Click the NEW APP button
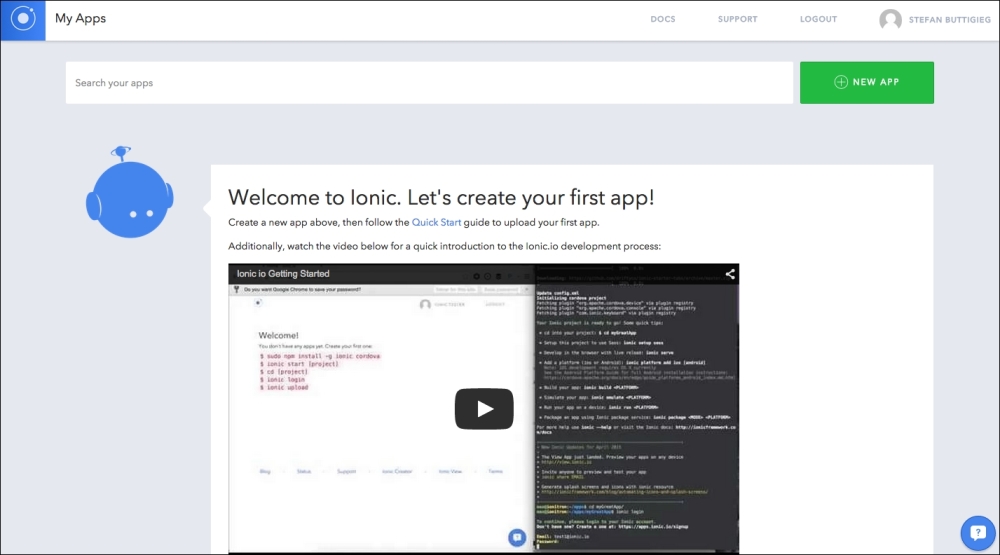 867,82
